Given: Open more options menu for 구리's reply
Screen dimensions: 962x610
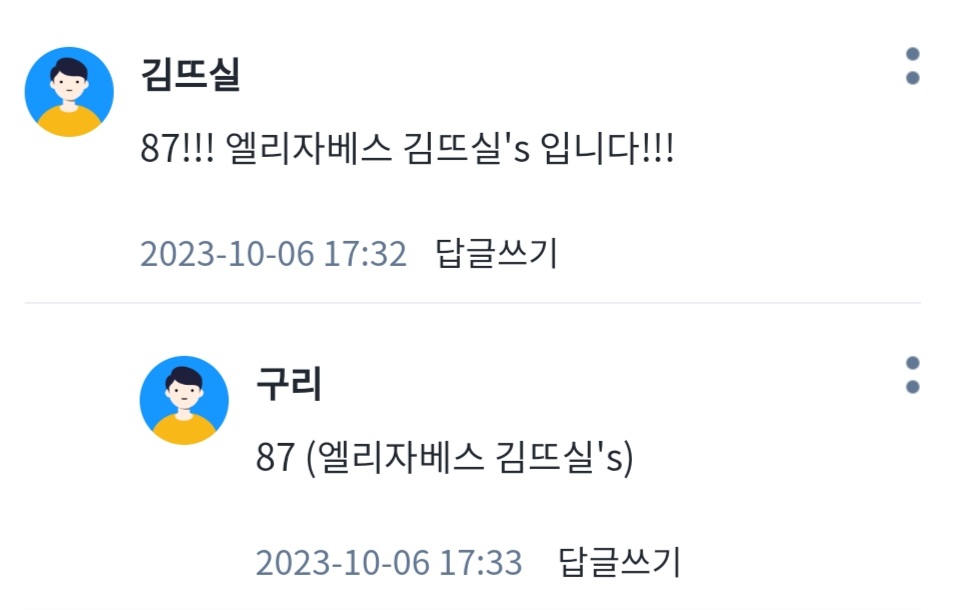Looking at the screenshot, I should (912, 375).
